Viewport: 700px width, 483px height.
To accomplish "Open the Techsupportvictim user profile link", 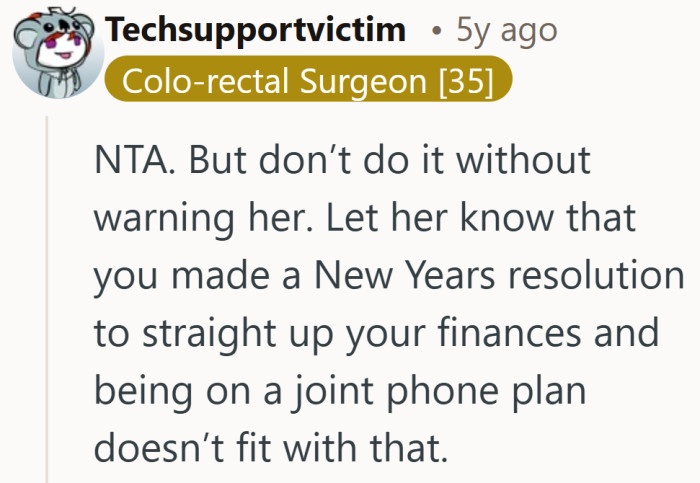I will pyautogui.click(x=255, y=29).
